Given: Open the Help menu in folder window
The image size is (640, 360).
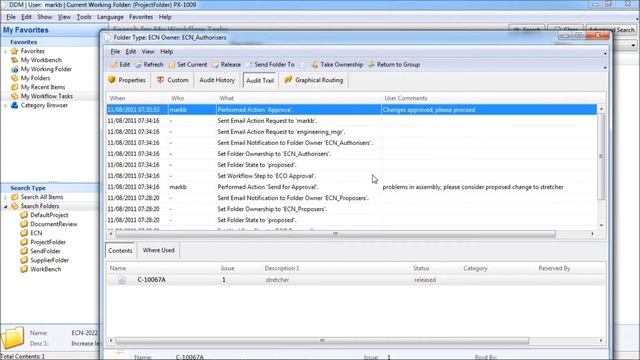Looking at the screenshot, I should tap(167, 51).
